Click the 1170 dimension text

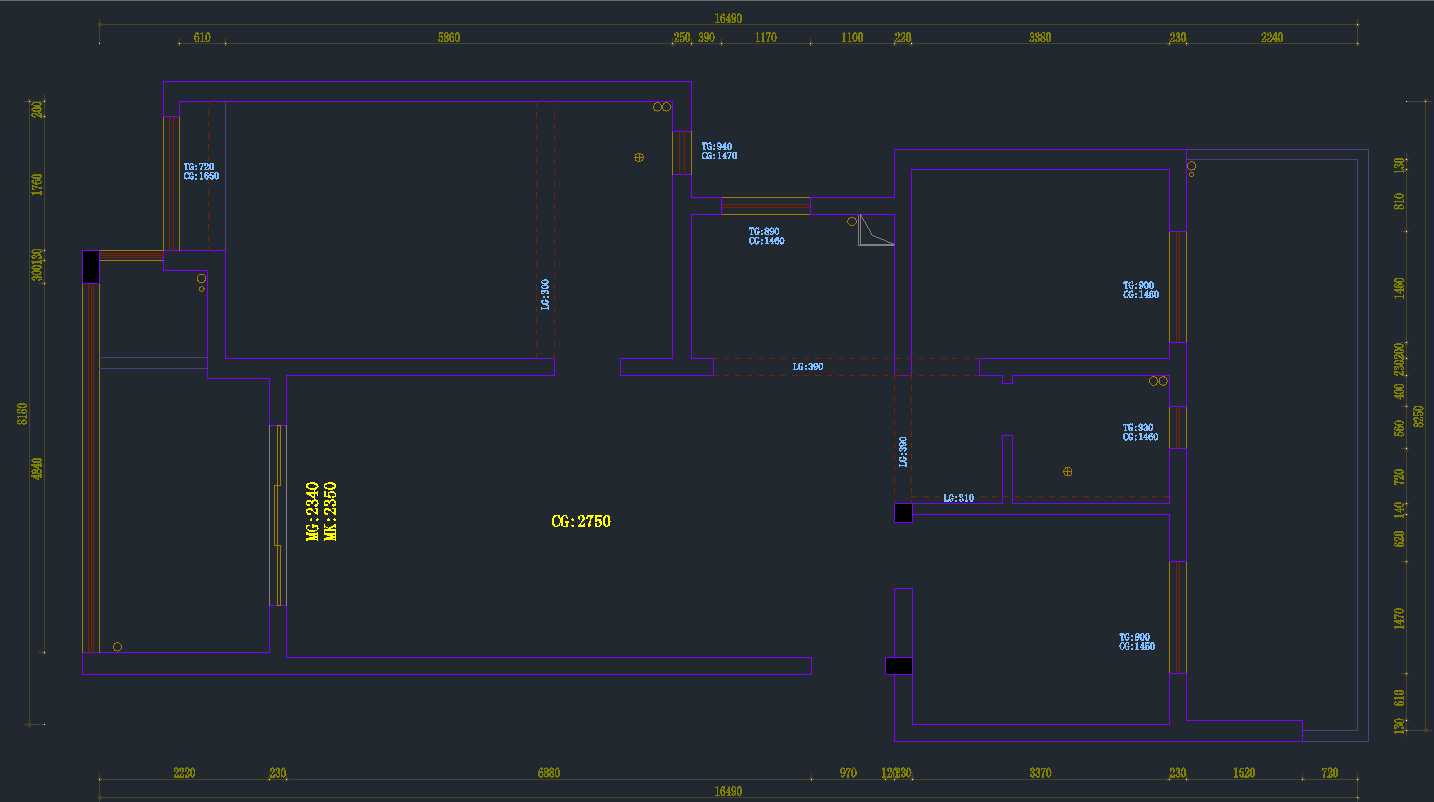(766, 38)
